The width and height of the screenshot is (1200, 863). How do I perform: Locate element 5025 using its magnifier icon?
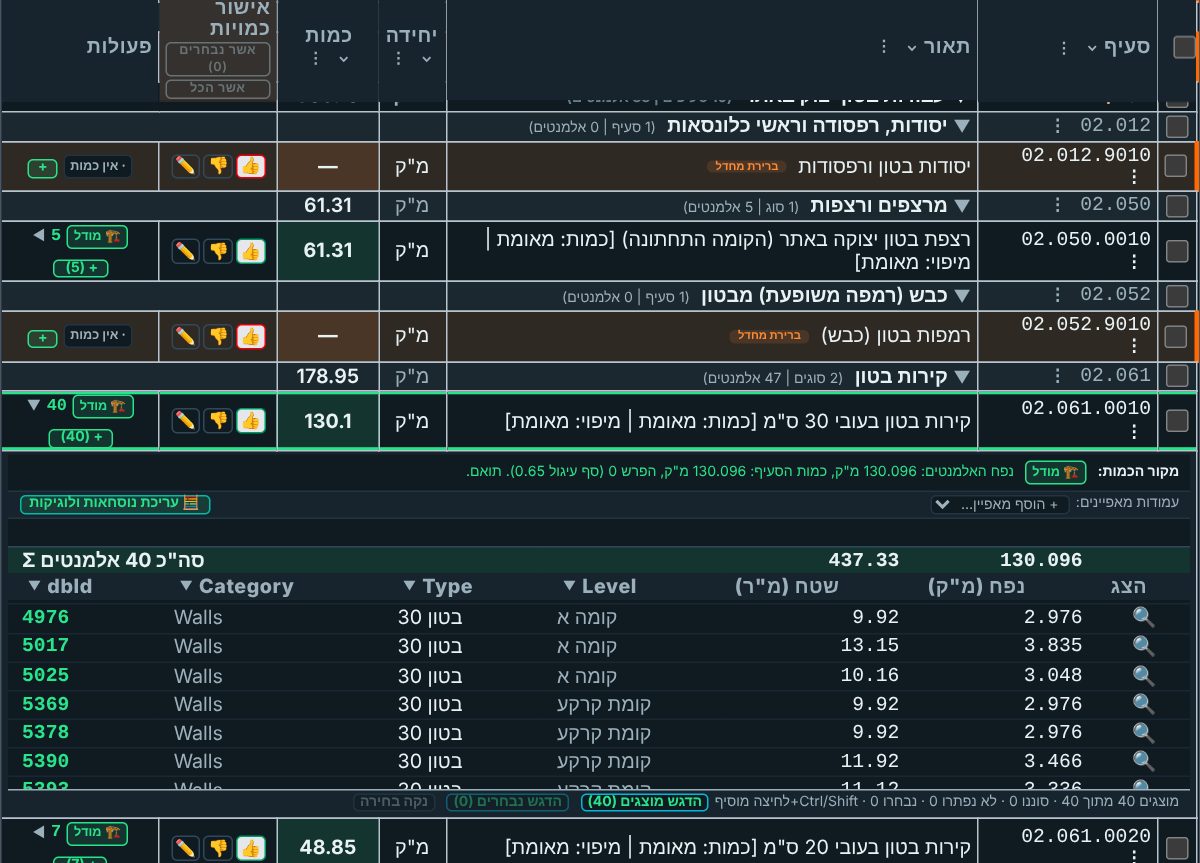(x=1143, y=675)
